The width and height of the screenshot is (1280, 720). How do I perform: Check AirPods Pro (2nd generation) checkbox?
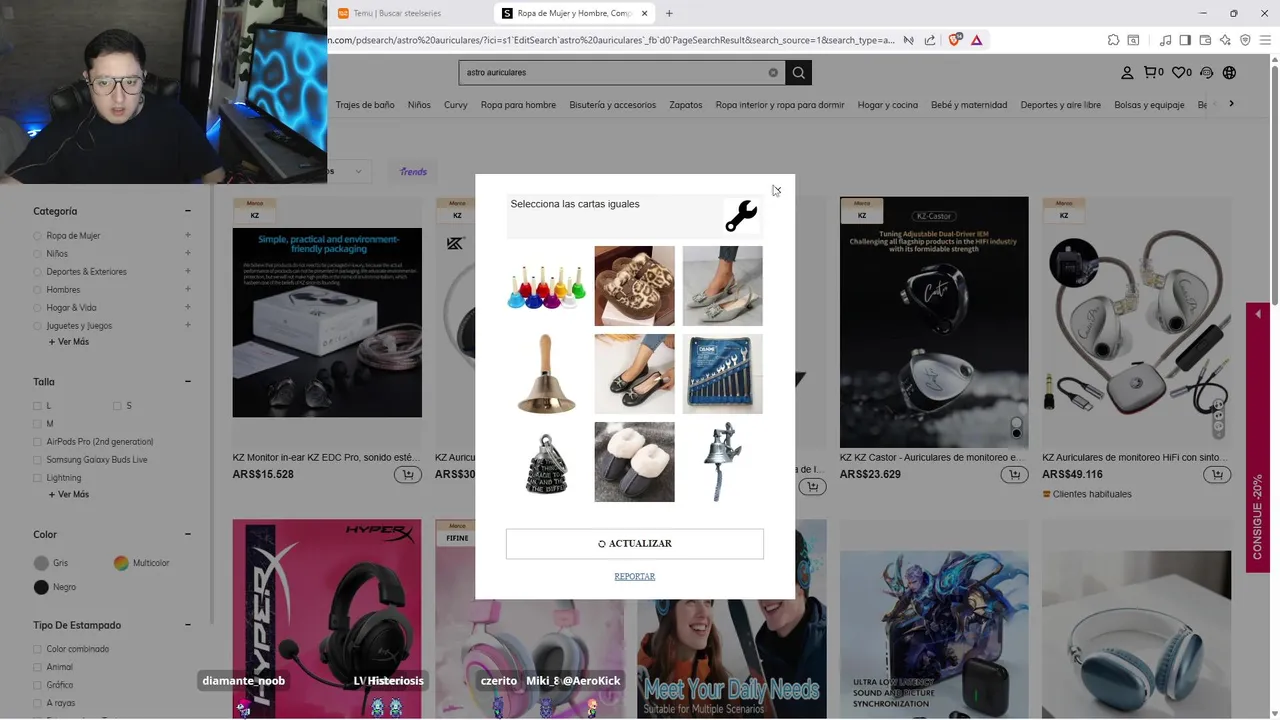coord(38,442)
